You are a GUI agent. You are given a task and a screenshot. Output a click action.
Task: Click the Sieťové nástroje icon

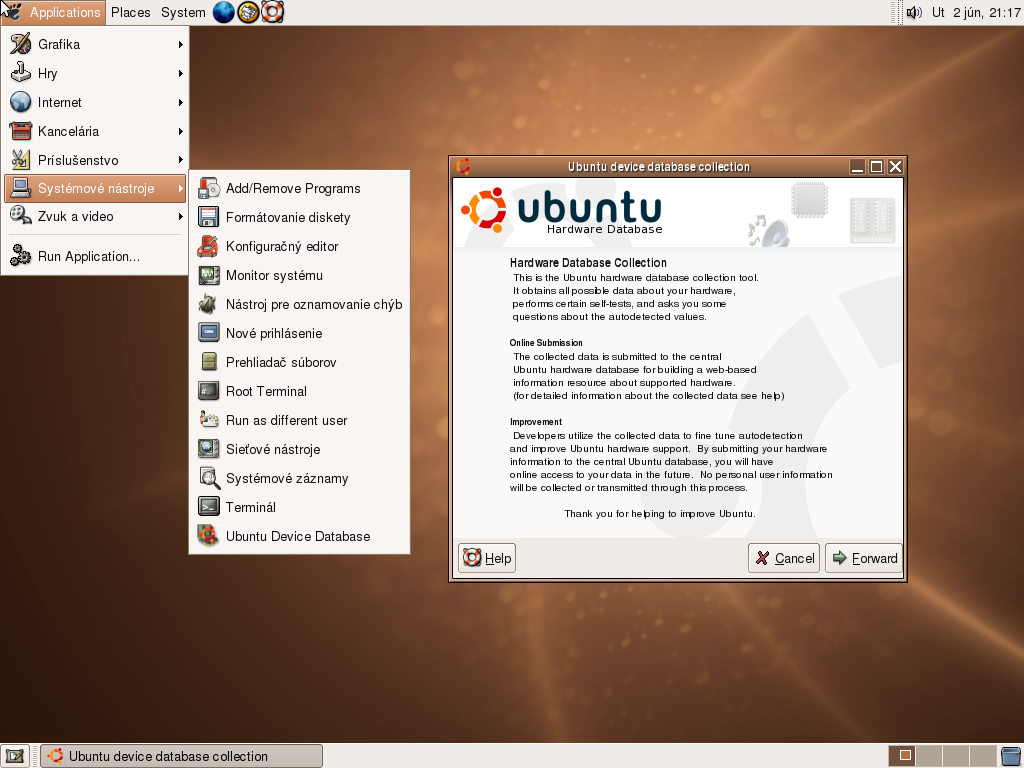pyautogui.click(x=209, y=449)
